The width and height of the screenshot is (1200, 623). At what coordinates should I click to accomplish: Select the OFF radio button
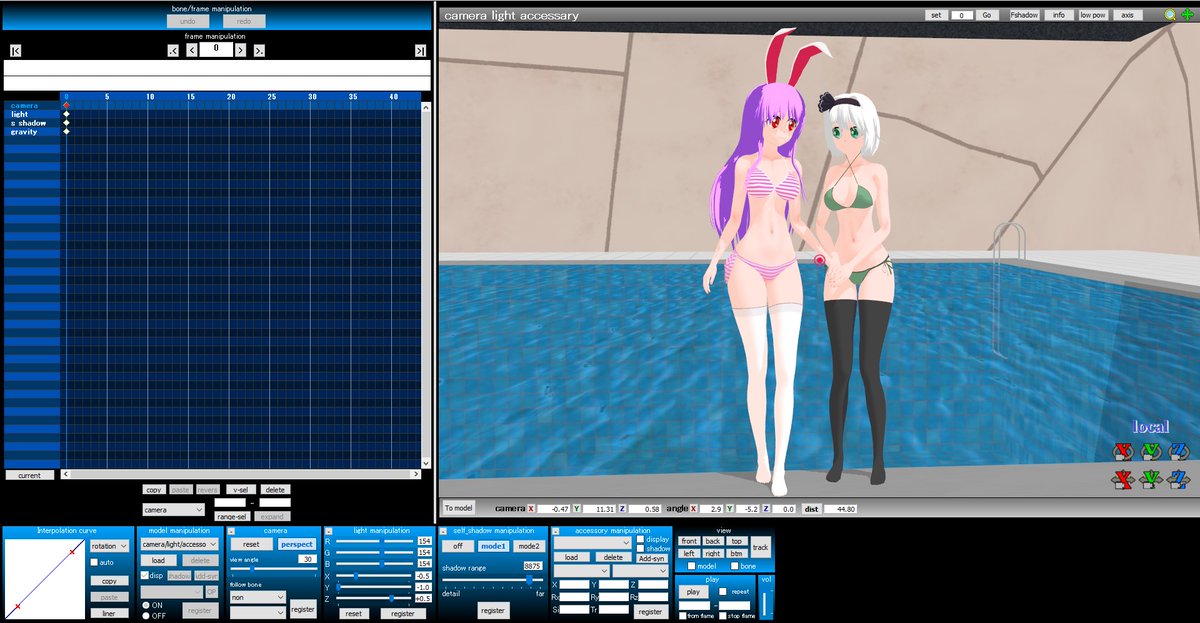[144, 615]
